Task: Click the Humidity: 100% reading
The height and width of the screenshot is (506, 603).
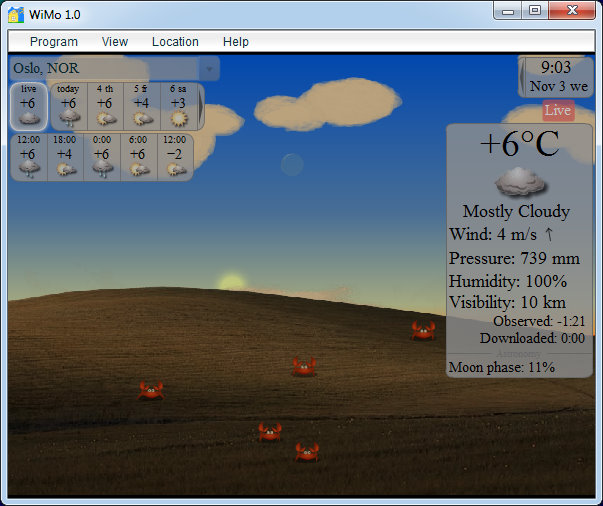Action: coord(508,281)
